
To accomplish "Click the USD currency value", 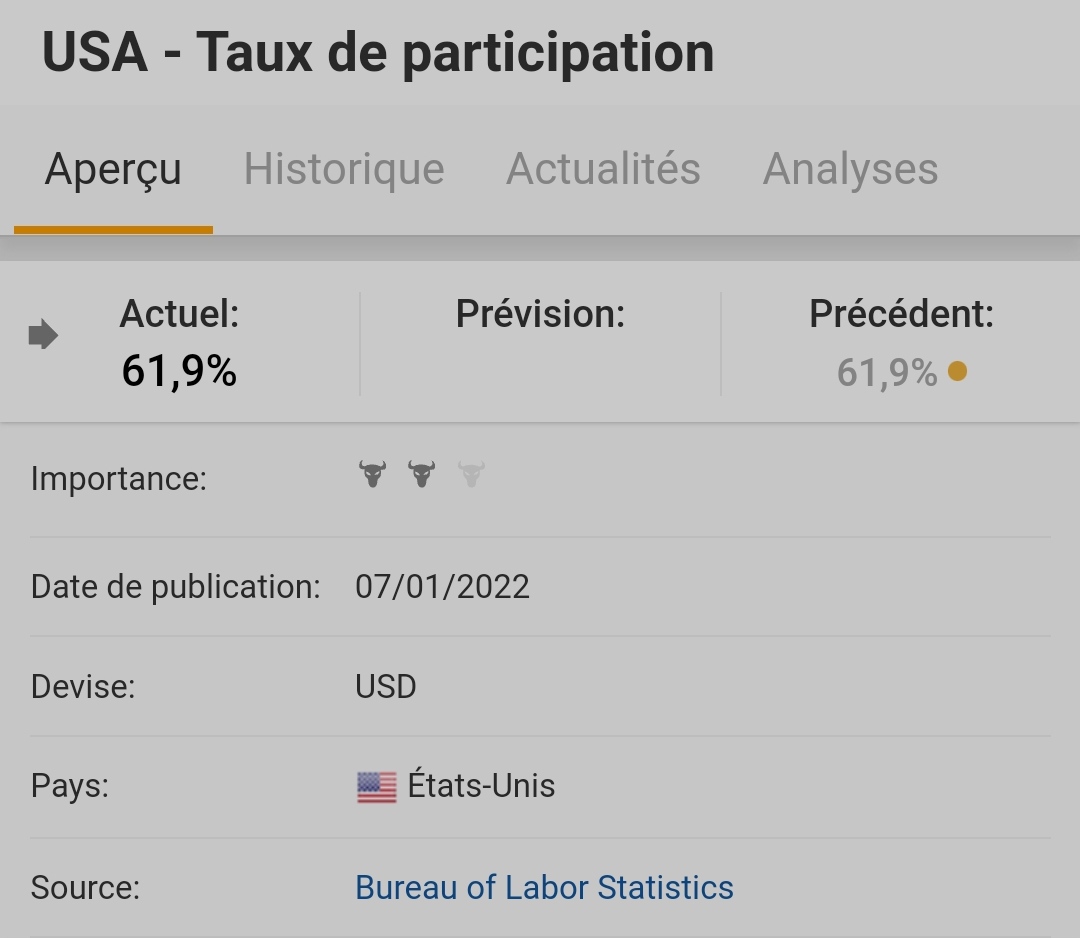I will (385, 687).
